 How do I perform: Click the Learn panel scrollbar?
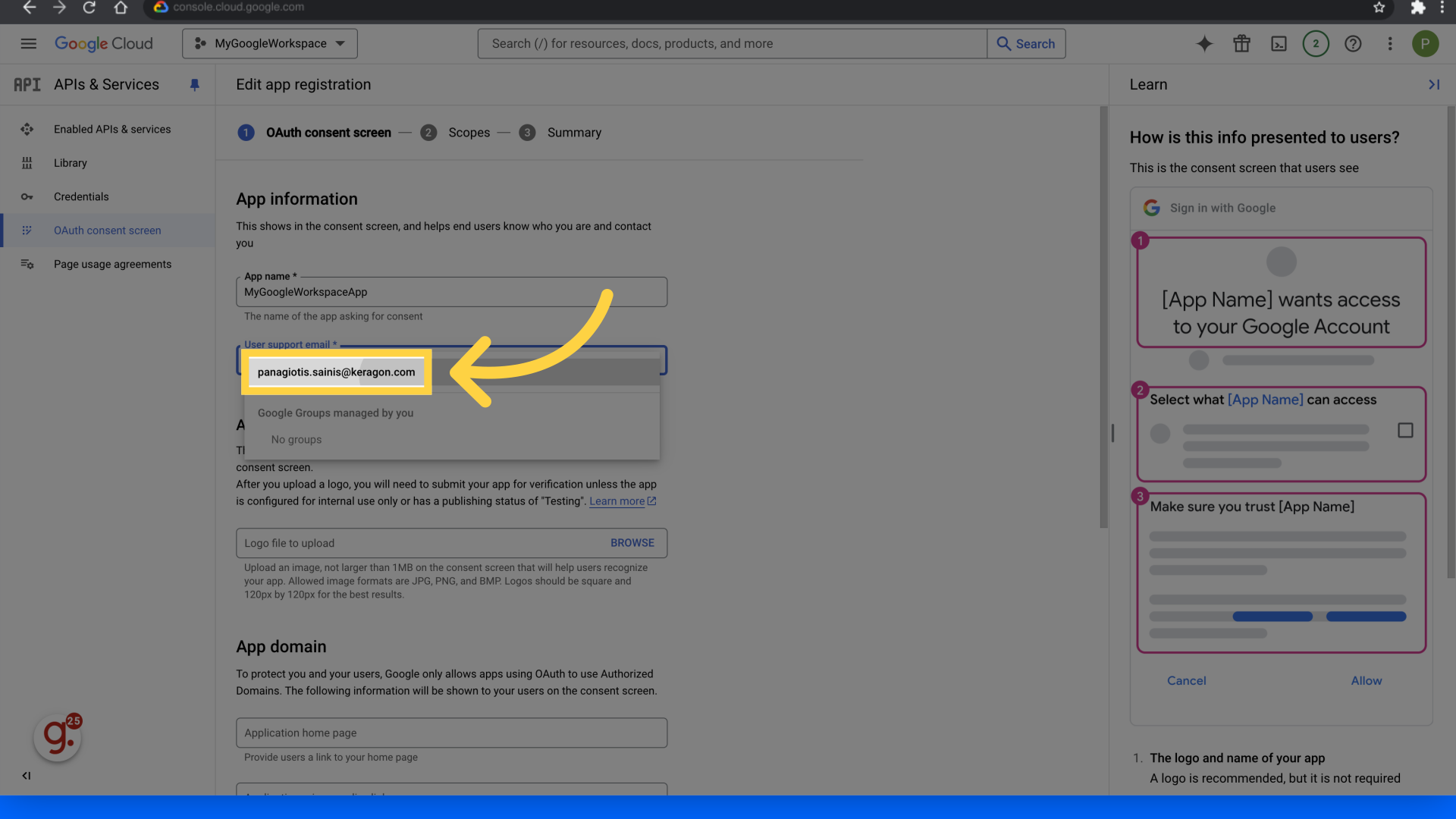[x=1450, y=341]
